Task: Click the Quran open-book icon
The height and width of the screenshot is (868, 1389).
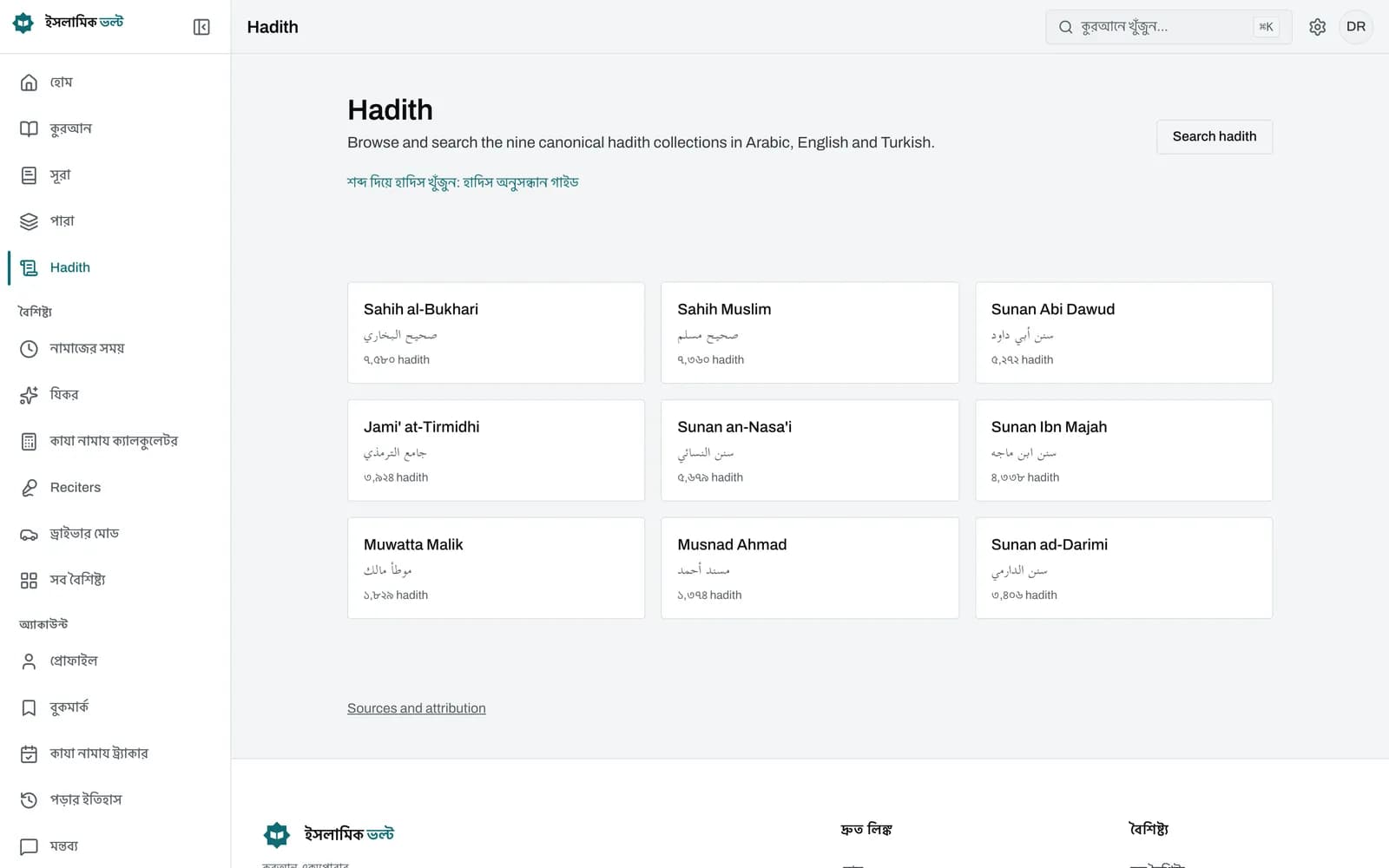Action: 29,128
